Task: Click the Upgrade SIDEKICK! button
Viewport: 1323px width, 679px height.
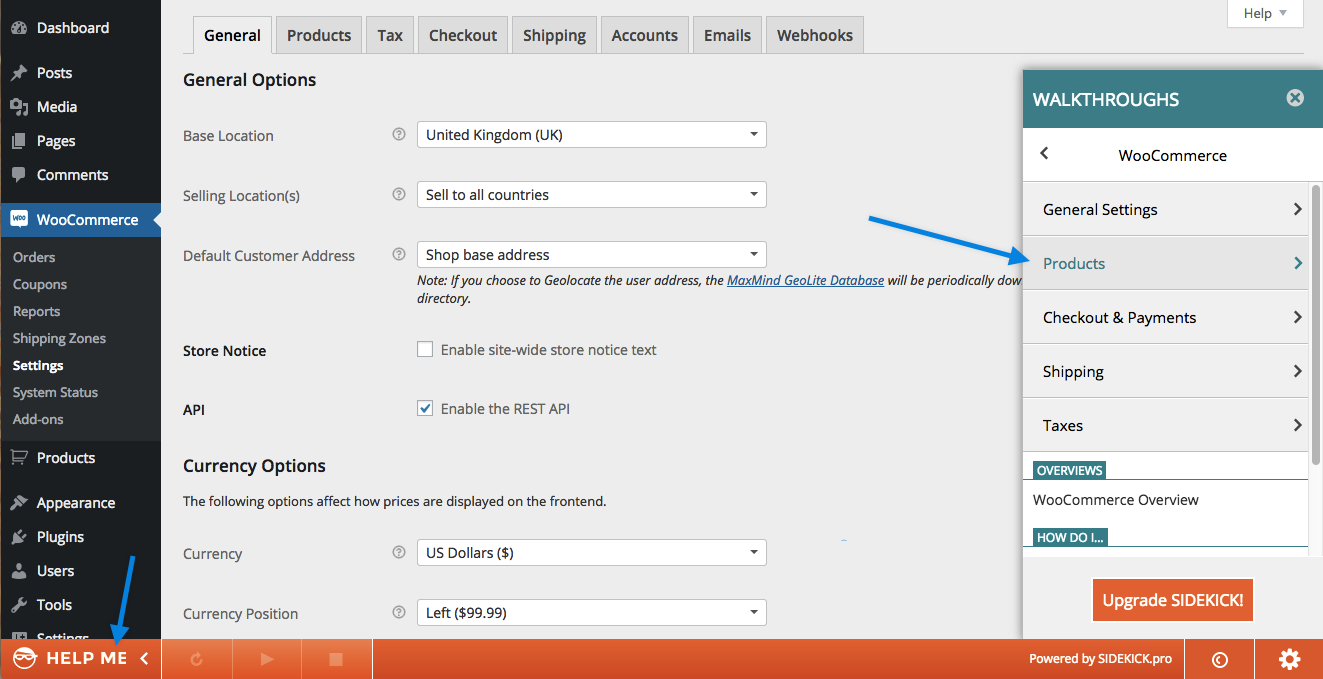Action: (1172, 600)
